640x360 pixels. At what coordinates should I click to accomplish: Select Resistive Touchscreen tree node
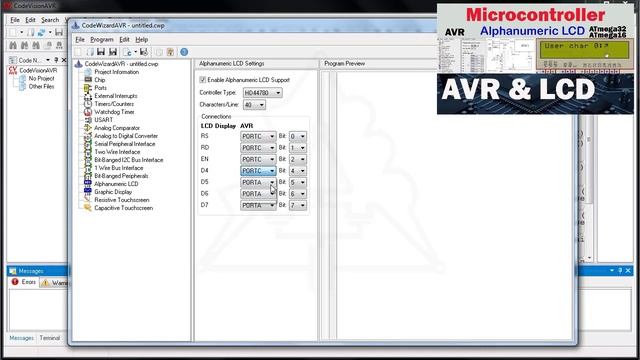(122, 200)
